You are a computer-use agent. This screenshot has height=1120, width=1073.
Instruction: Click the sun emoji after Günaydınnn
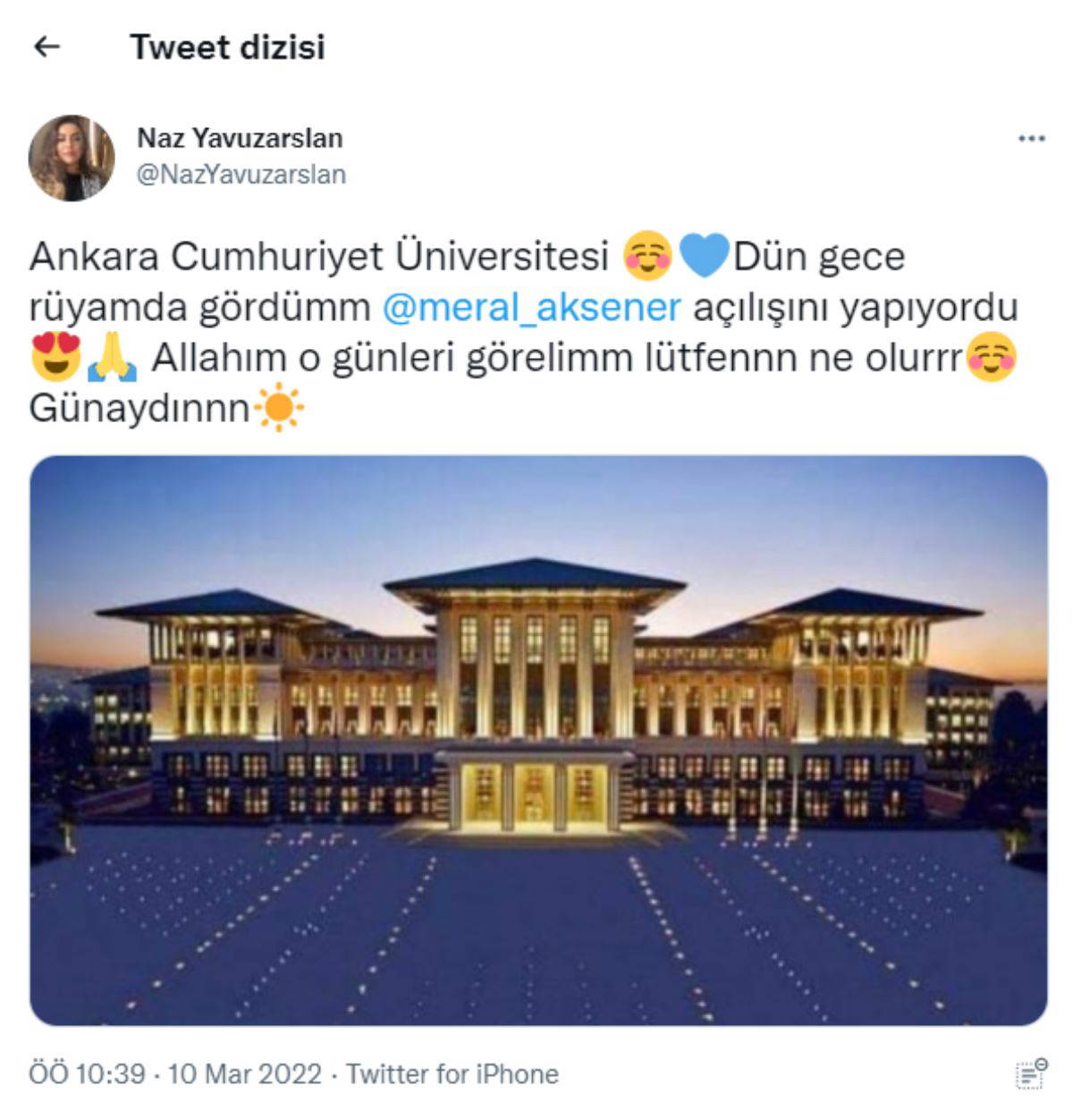pyautogui.click(x=279, y=409)
